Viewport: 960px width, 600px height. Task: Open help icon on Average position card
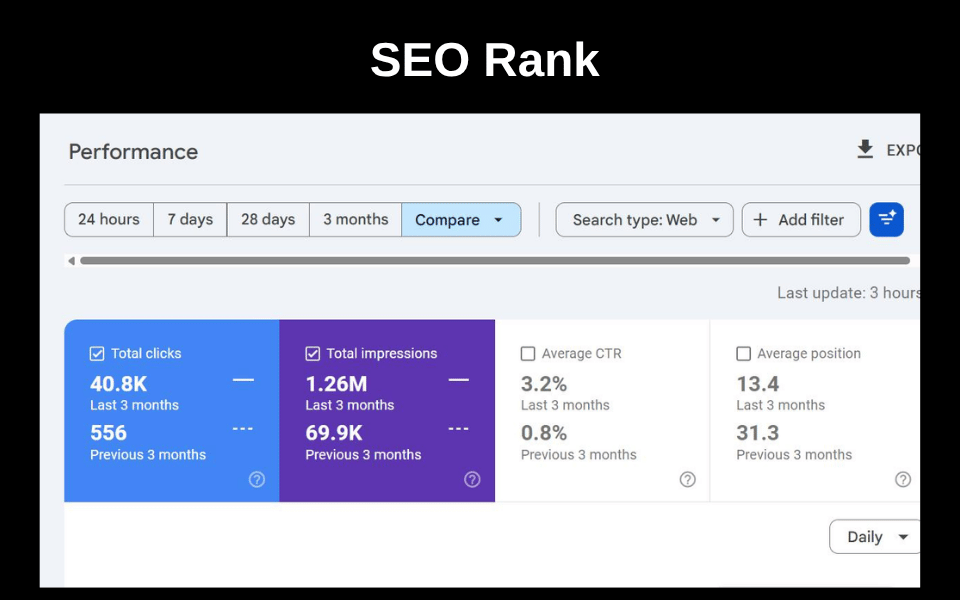[903, 479]
